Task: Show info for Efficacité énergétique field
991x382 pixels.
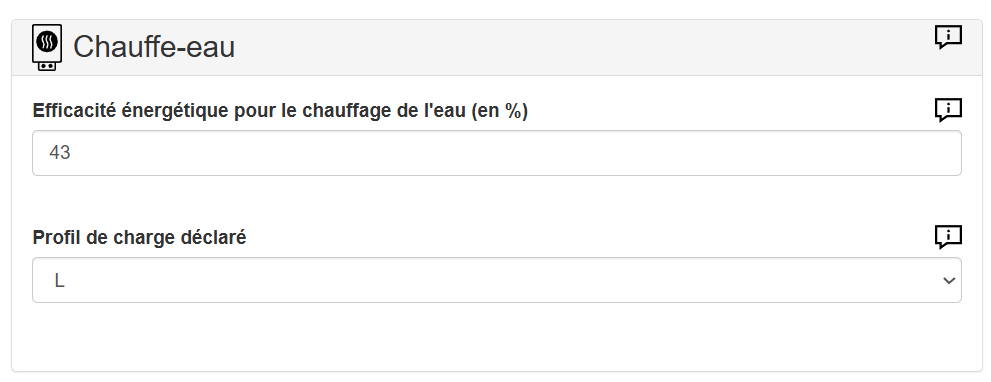Action: pos(948,110)
